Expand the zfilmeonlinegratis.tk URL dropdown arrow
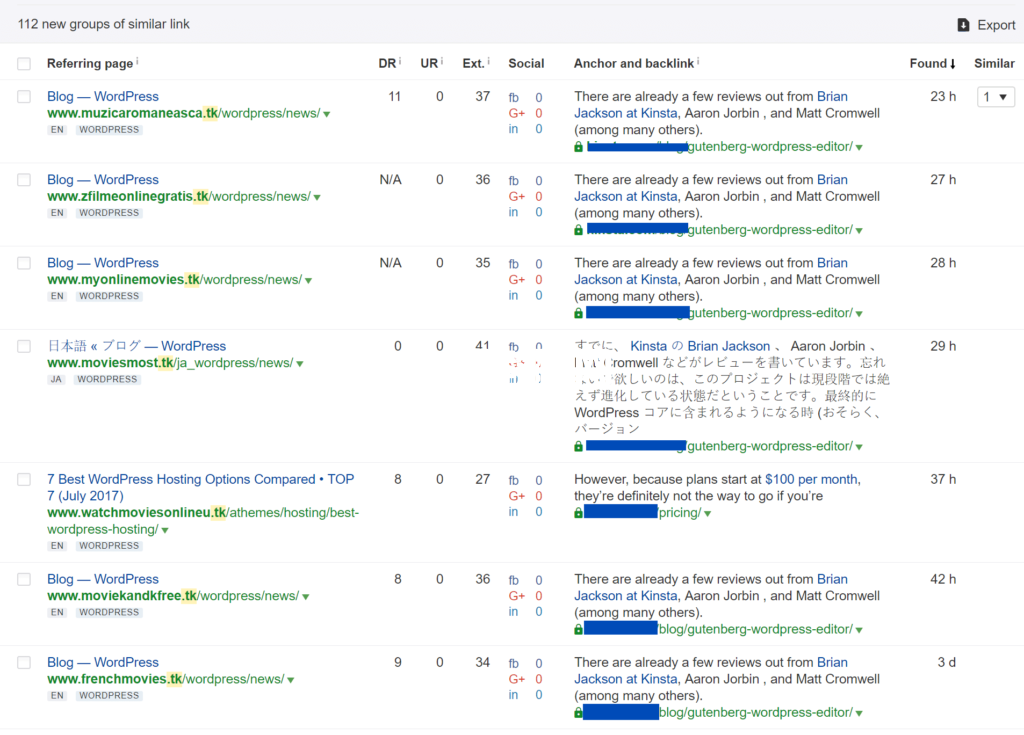Image resolution: width=1024 pixels, height=735 pixels. 317,197
